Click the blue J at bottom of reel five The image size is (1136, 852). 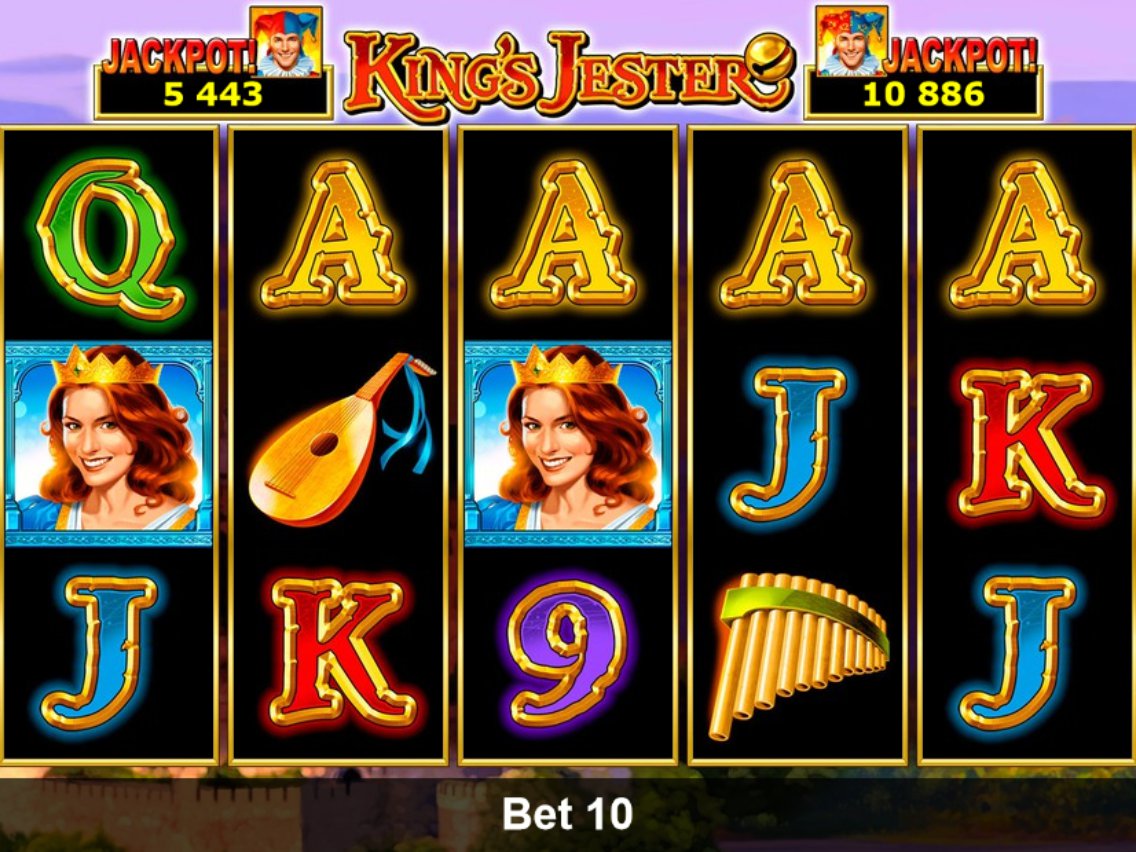point(1019,652)
